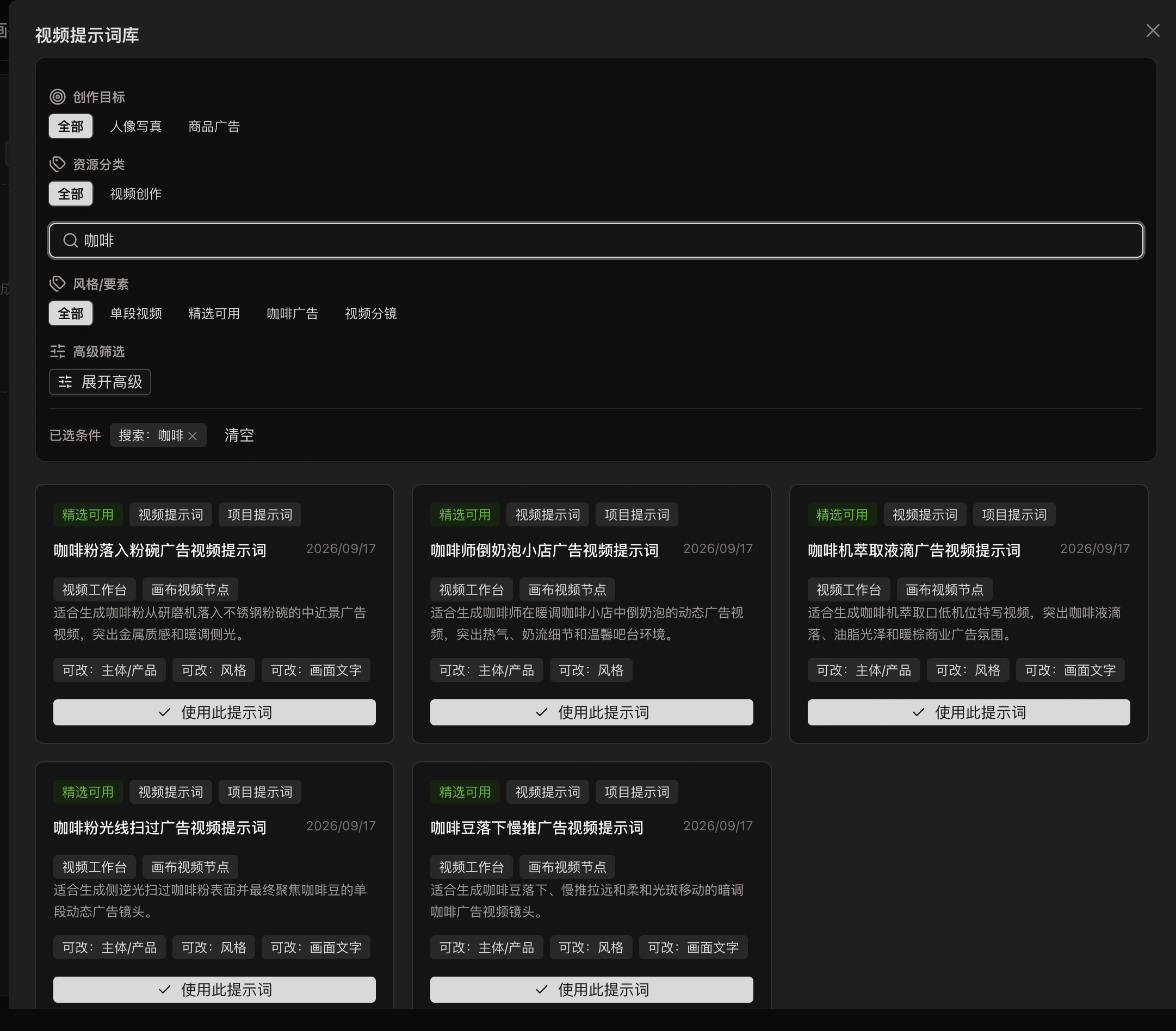Image resolution: width=1176 pixels, height=1031 pixels.
Task: Filter by 单段视频 style
Action: point(136,313)
